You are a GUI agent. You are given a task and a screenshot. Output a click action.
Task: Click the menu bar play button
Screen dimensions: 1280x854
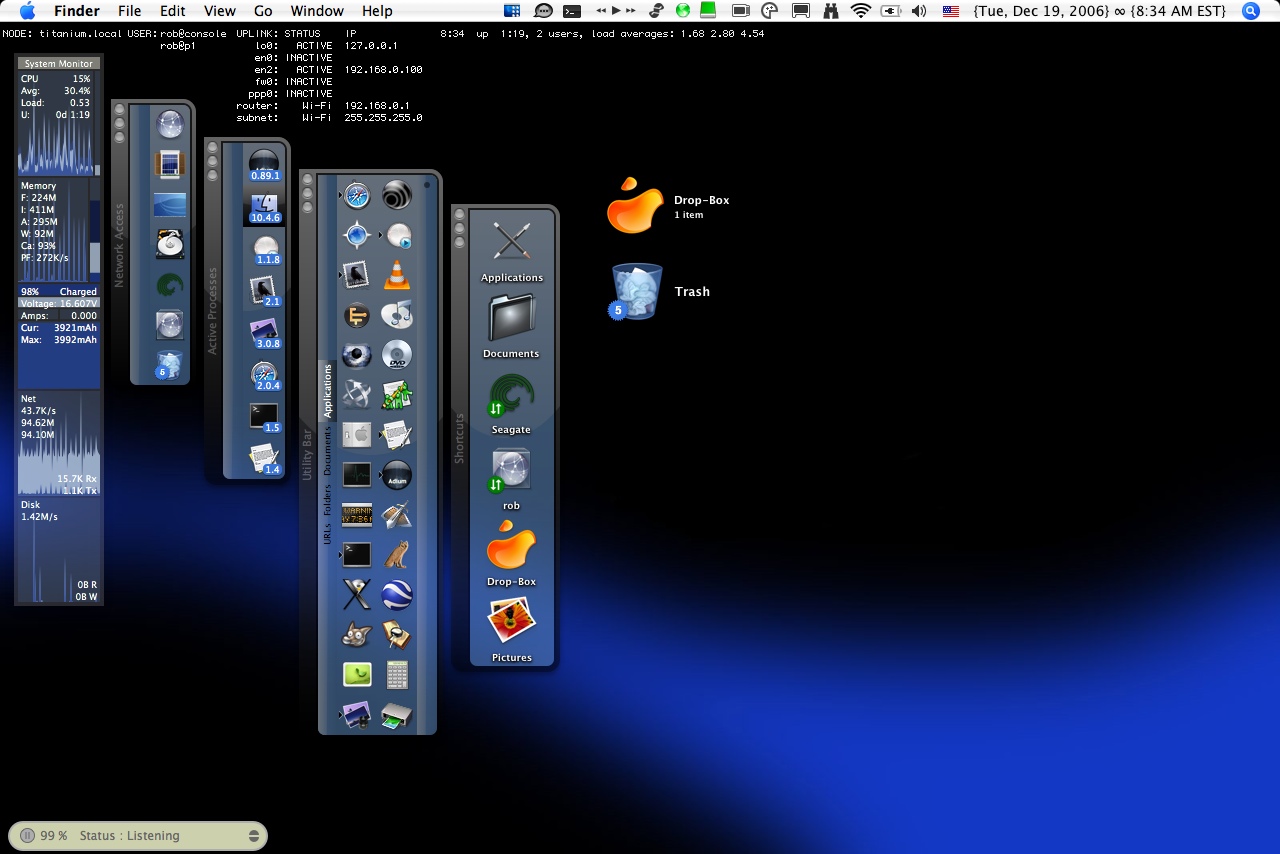coord(617,11)
